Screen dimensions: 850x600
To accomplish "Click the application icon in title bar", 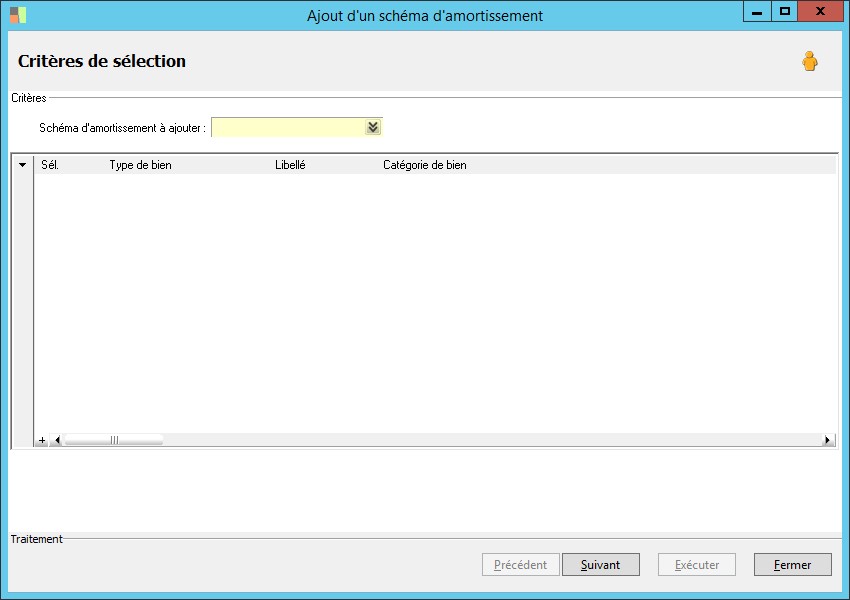I will [18, 15].
